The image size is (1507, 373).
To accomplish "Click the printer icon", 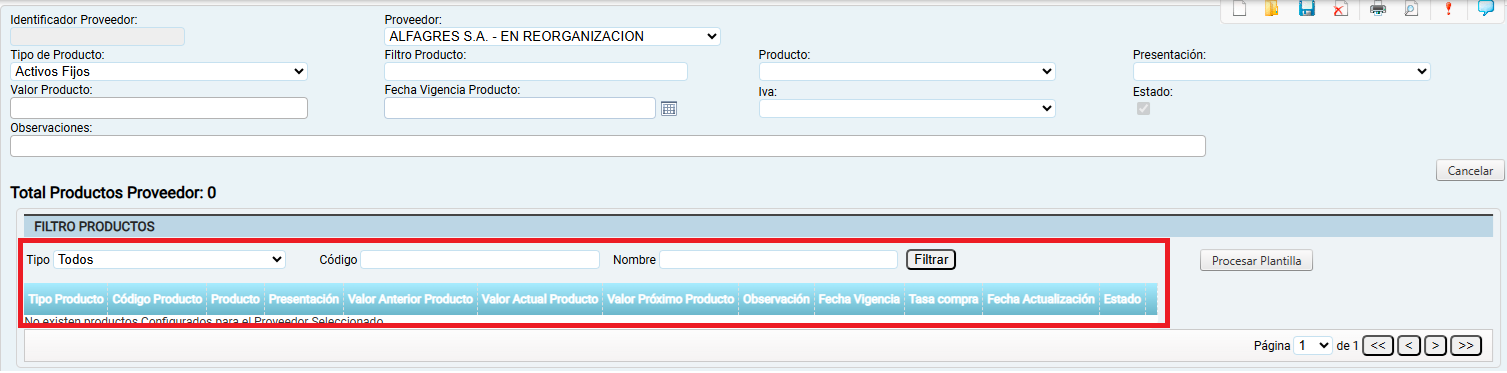I will click(x=1378, y=9).
